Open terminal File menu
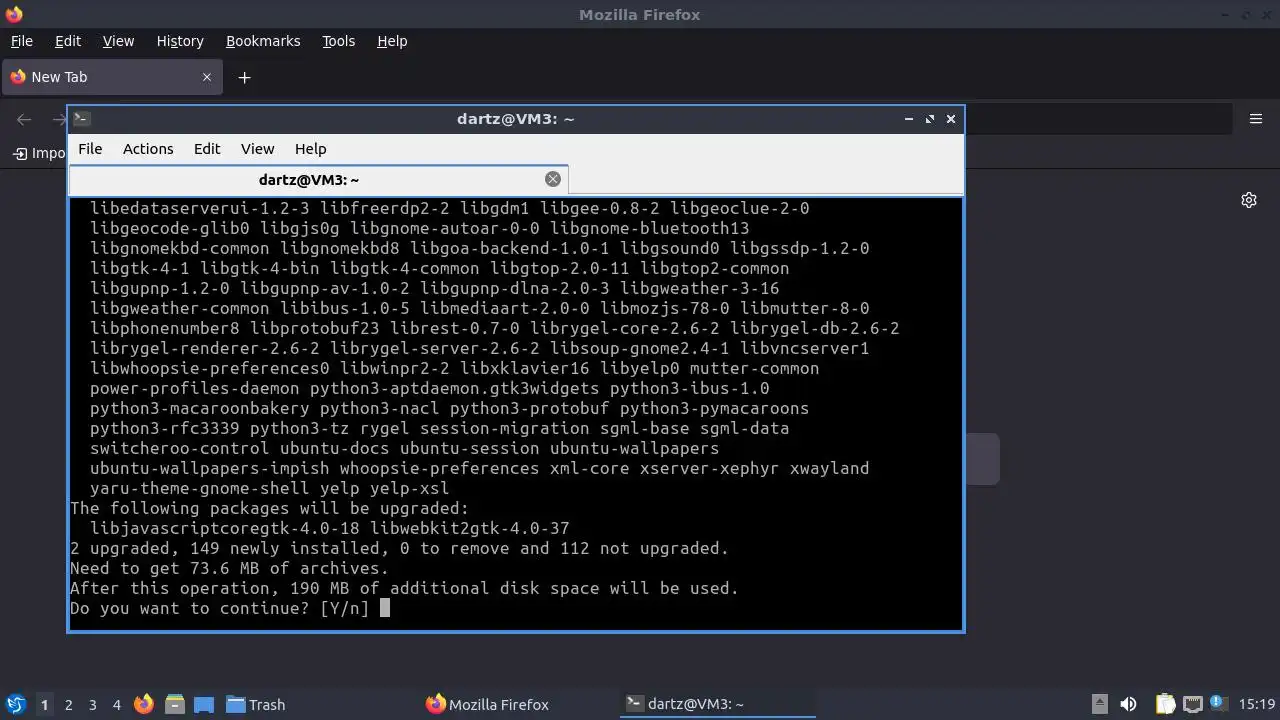Screen dimensions: 1280x720 pos(90,149)
